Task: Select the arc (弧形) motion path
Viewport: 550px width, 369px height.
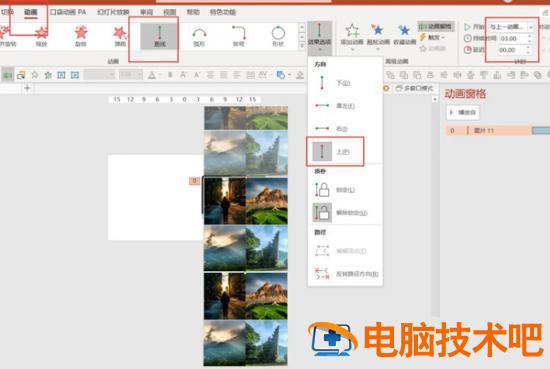Action: [199, 36]
